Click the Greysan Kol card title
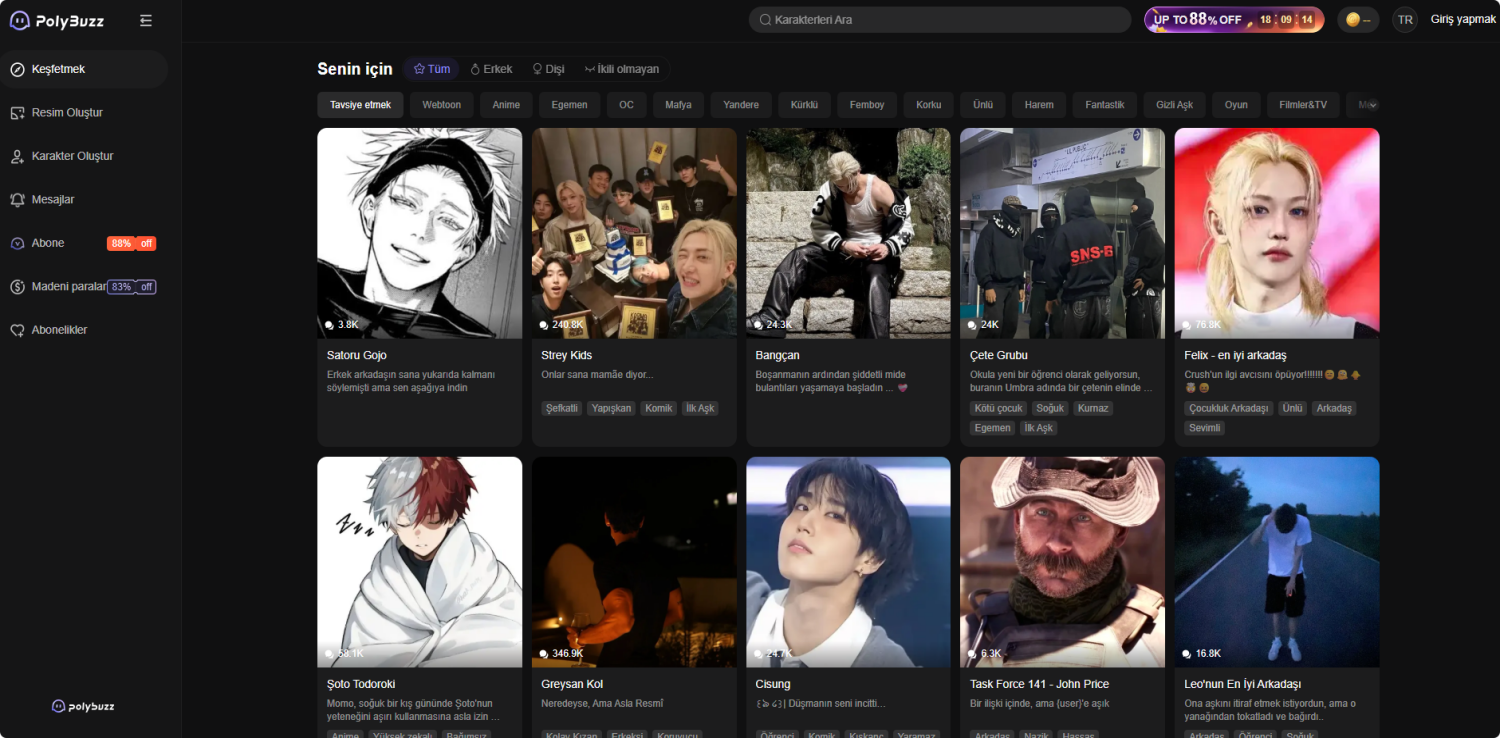Image resolution: width=1500 pixels, height=738 pixels. (572, 684)
